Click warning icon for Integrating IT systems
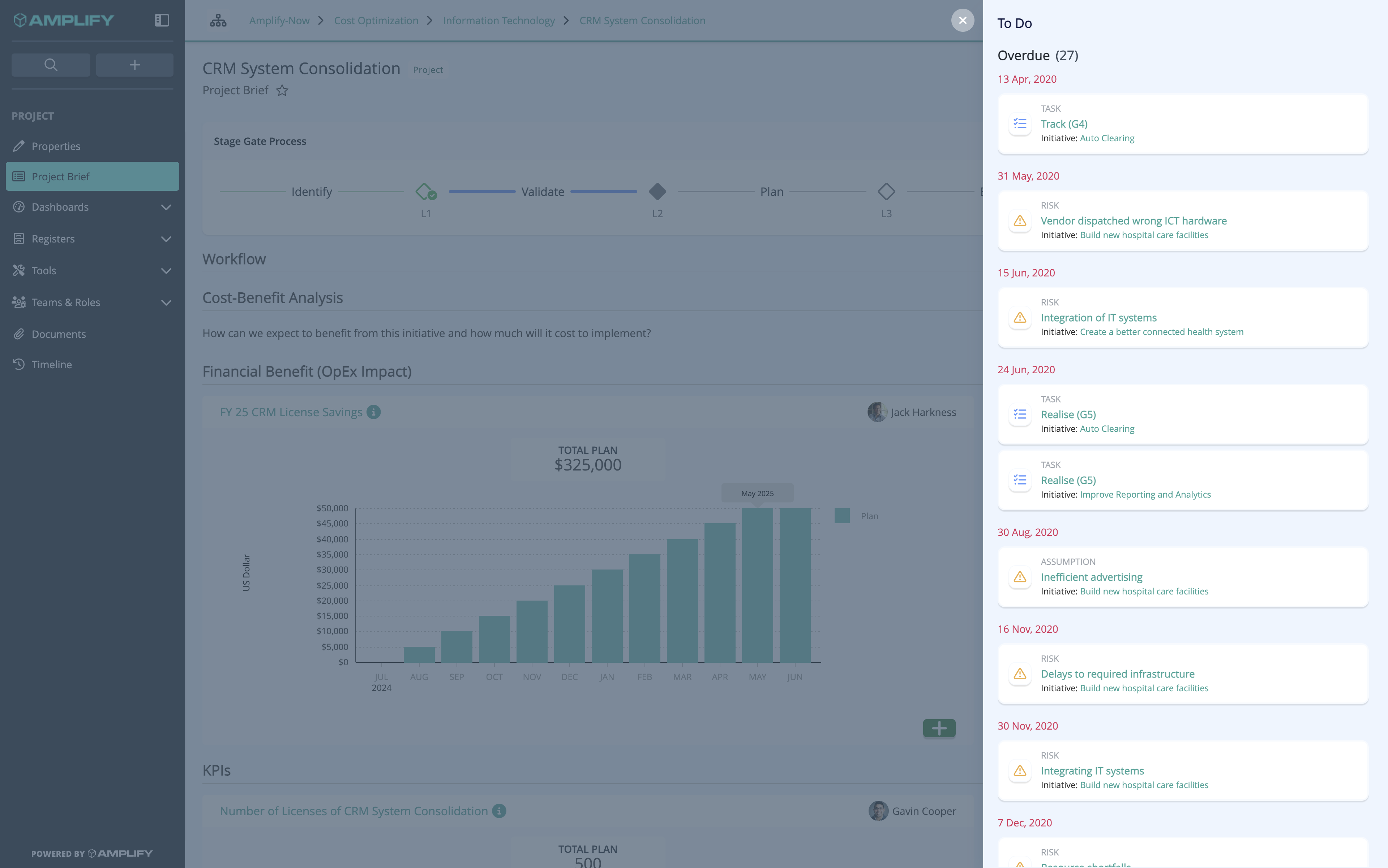The height and width of the screenshot is (868, 1388). (x=1020, y=771)
